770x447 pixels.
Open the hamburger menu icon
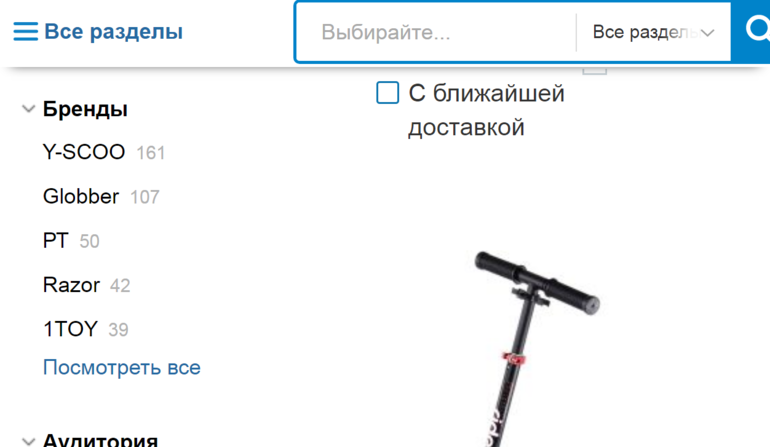pyautogui.click(x=26, y=31)
